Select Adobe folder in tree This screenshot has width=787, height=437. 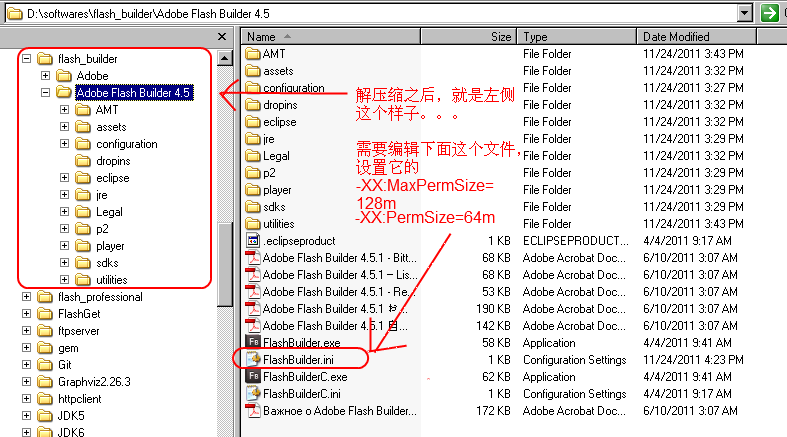pos(92,76)
